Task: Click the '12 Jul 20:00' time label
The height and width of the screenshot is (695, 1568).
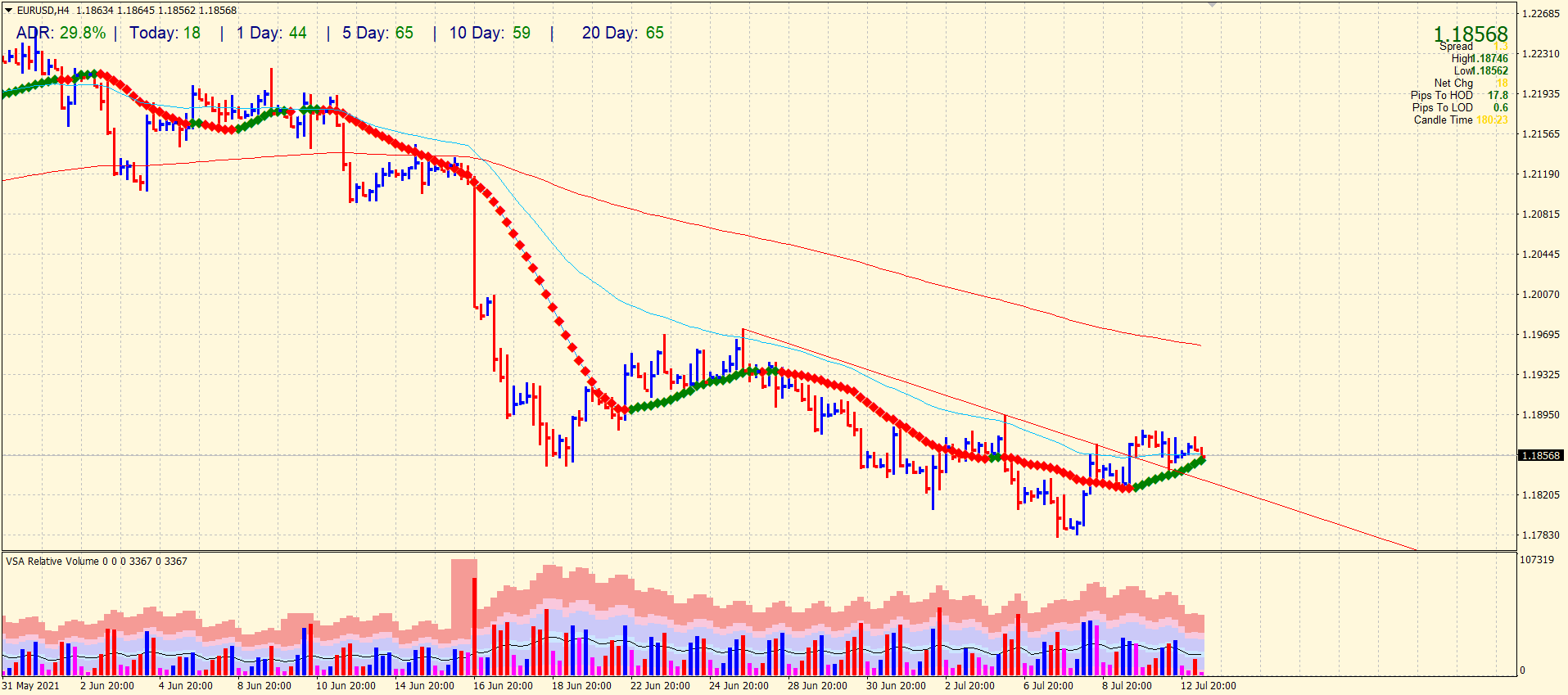Action: click(1209, 686)
